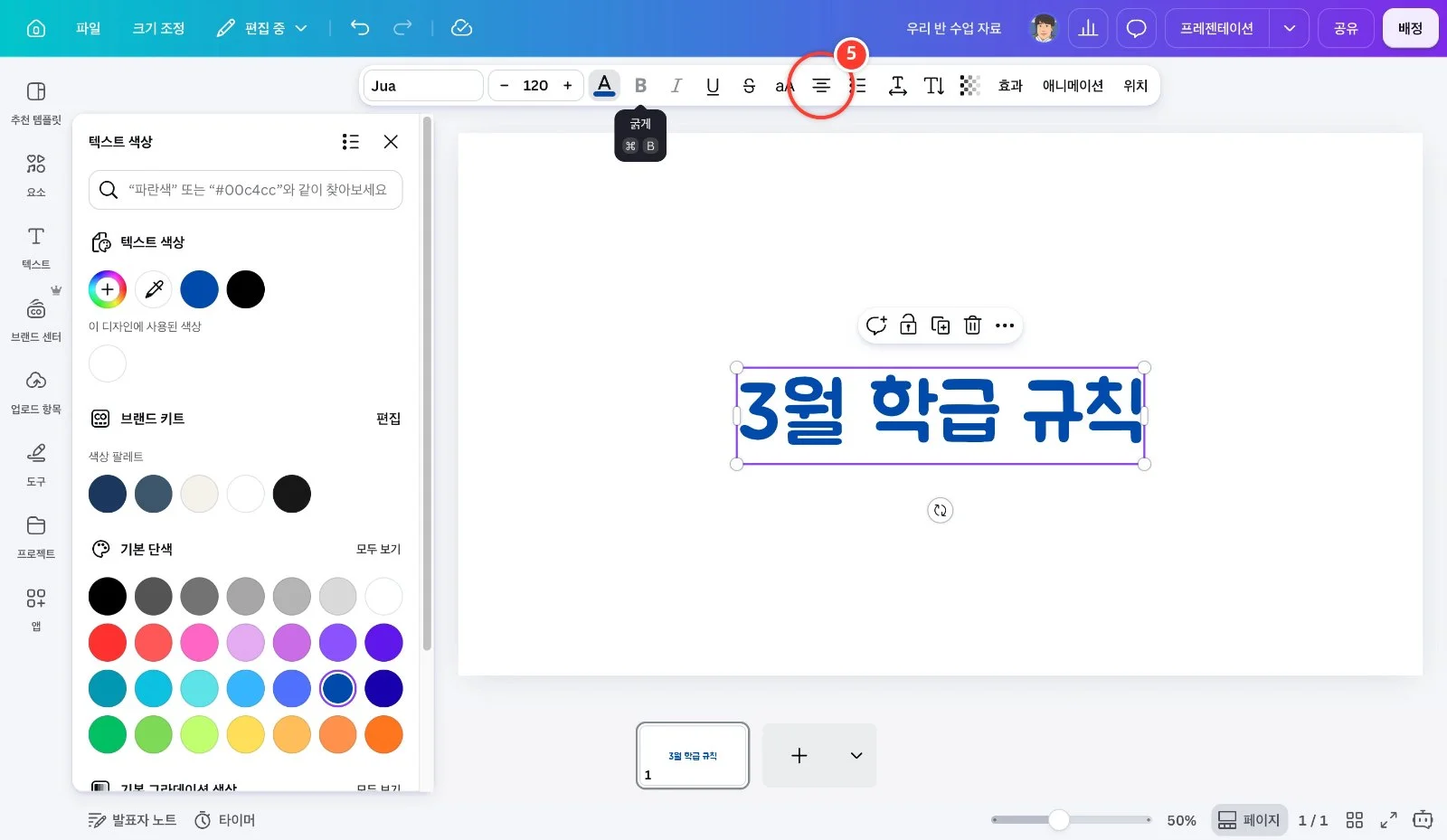Open the 애니메이션 animation panel
1447x840 pixels.
[1073, 86]
